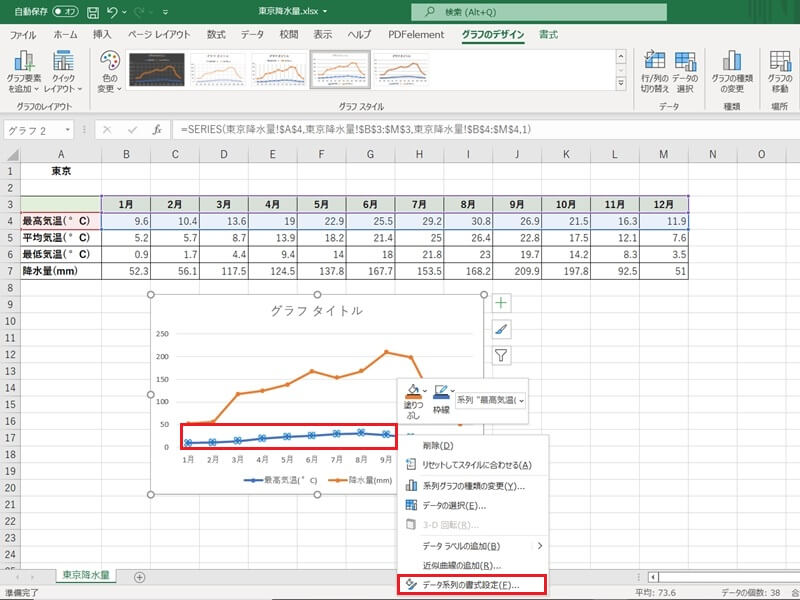Click the Undo arrow icon

pos(114,12)
